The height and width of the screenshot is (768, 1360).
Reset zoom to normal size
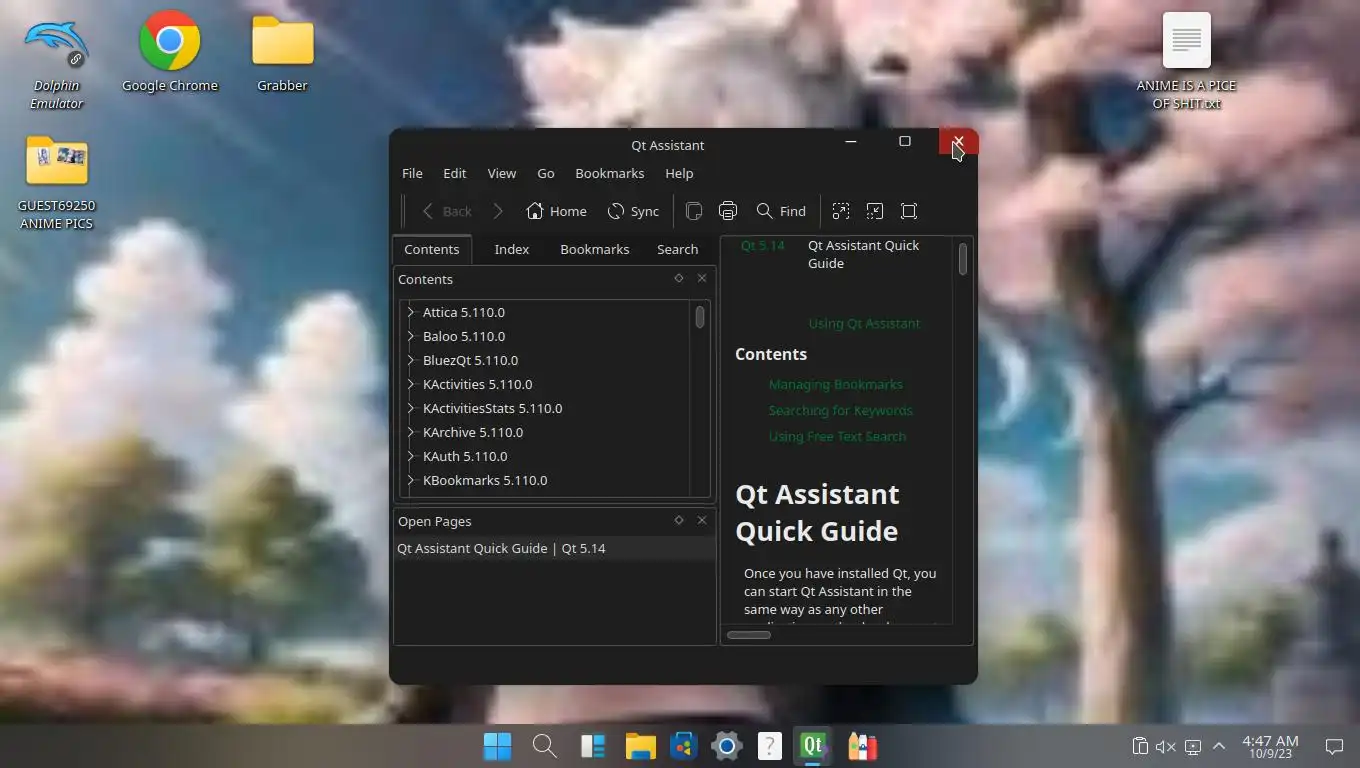pyautogui.click(x=909, y=211)
